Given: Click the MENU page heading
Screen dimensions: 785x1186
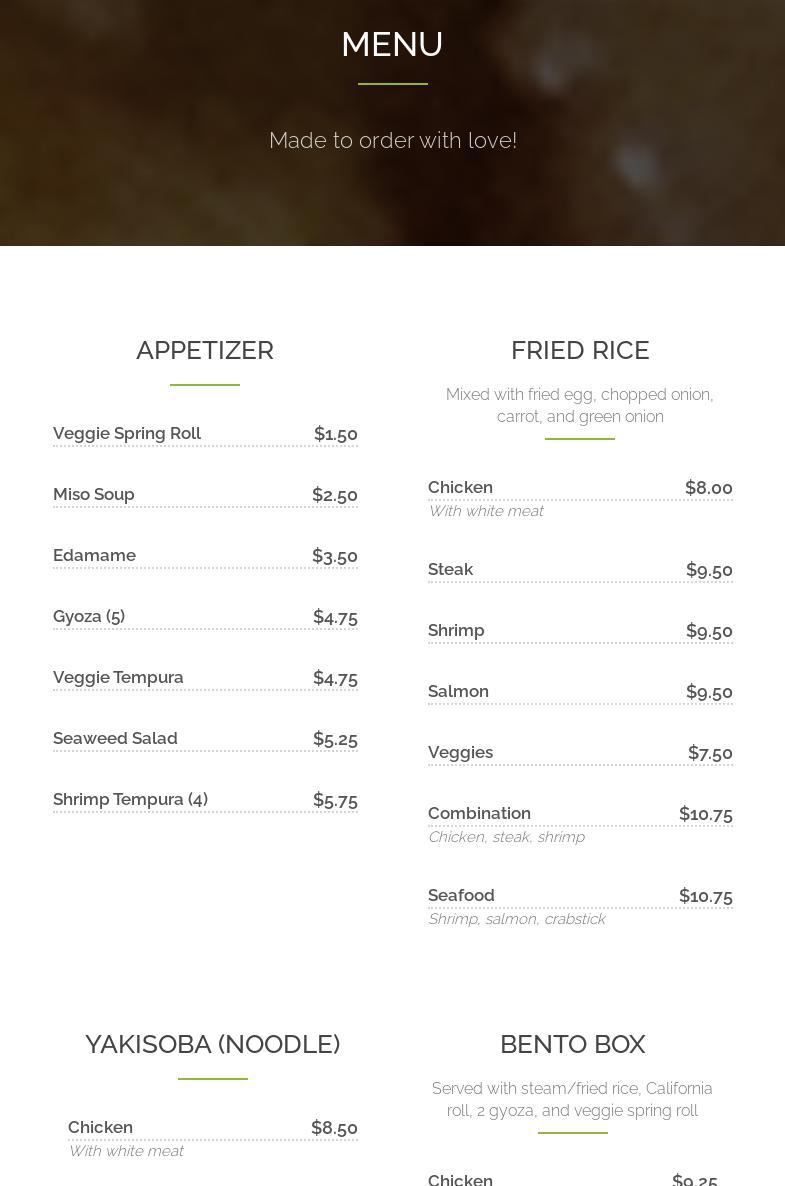Looking at the screenshot, I should pyautogui.click(x=392, y=44).
